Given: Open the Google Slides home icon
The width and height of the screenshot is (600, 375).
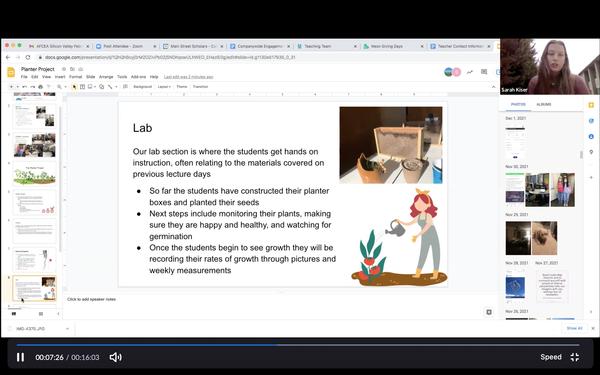Looking at the screenshot, I should (x=11, y=72).
